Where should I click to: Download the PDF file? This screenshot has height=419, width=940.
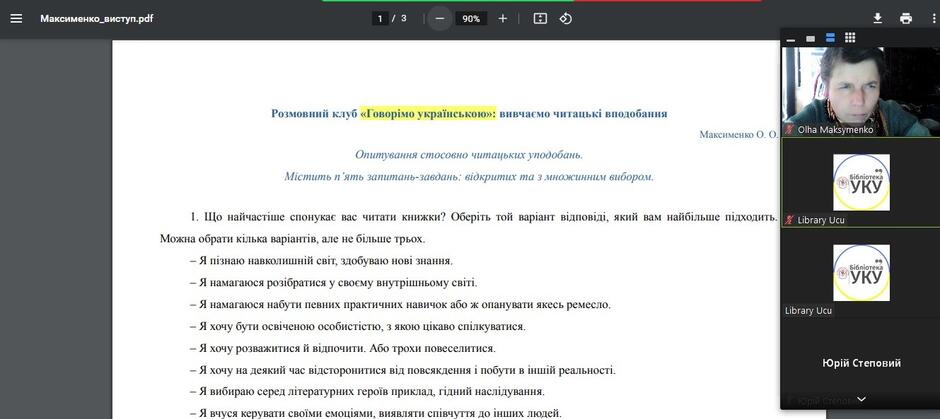[877, 19]
